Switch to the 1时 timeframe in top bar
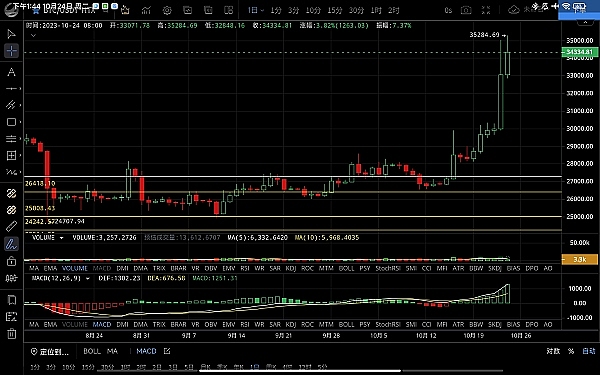The width and height of the screenshot is (600, 375). point(376,10)
